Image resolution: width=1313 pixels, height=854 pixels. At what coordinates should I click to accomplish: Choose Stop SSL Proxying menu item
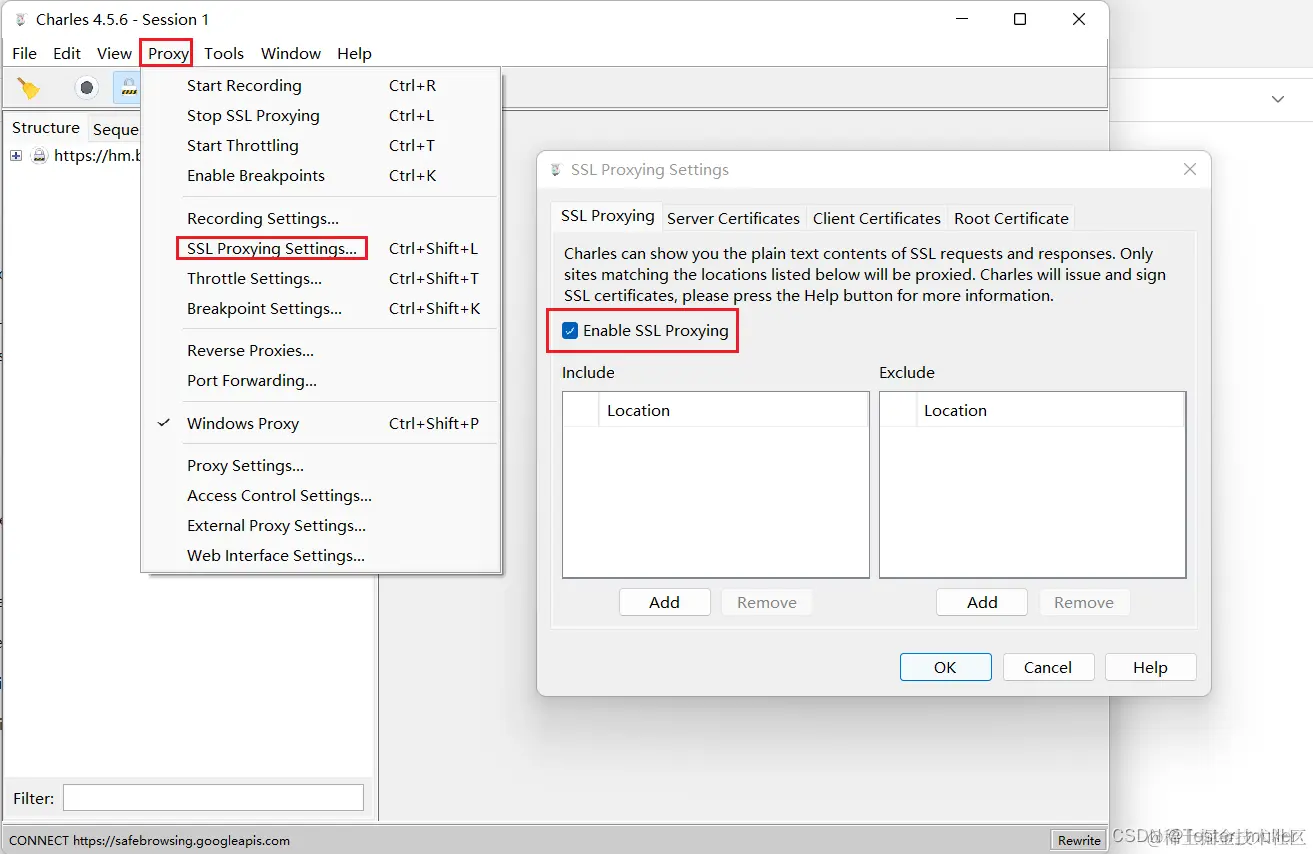tap(320, 116)
